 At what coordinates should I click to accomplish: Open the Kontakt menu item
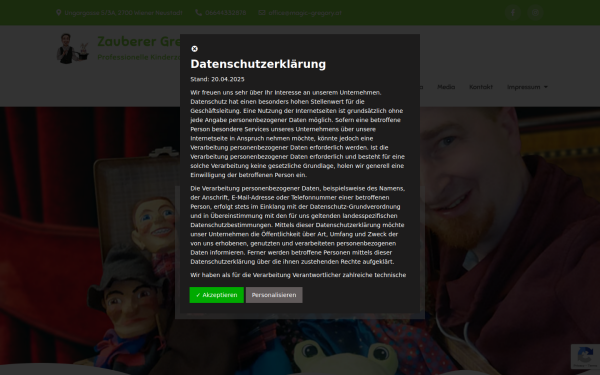481,87
